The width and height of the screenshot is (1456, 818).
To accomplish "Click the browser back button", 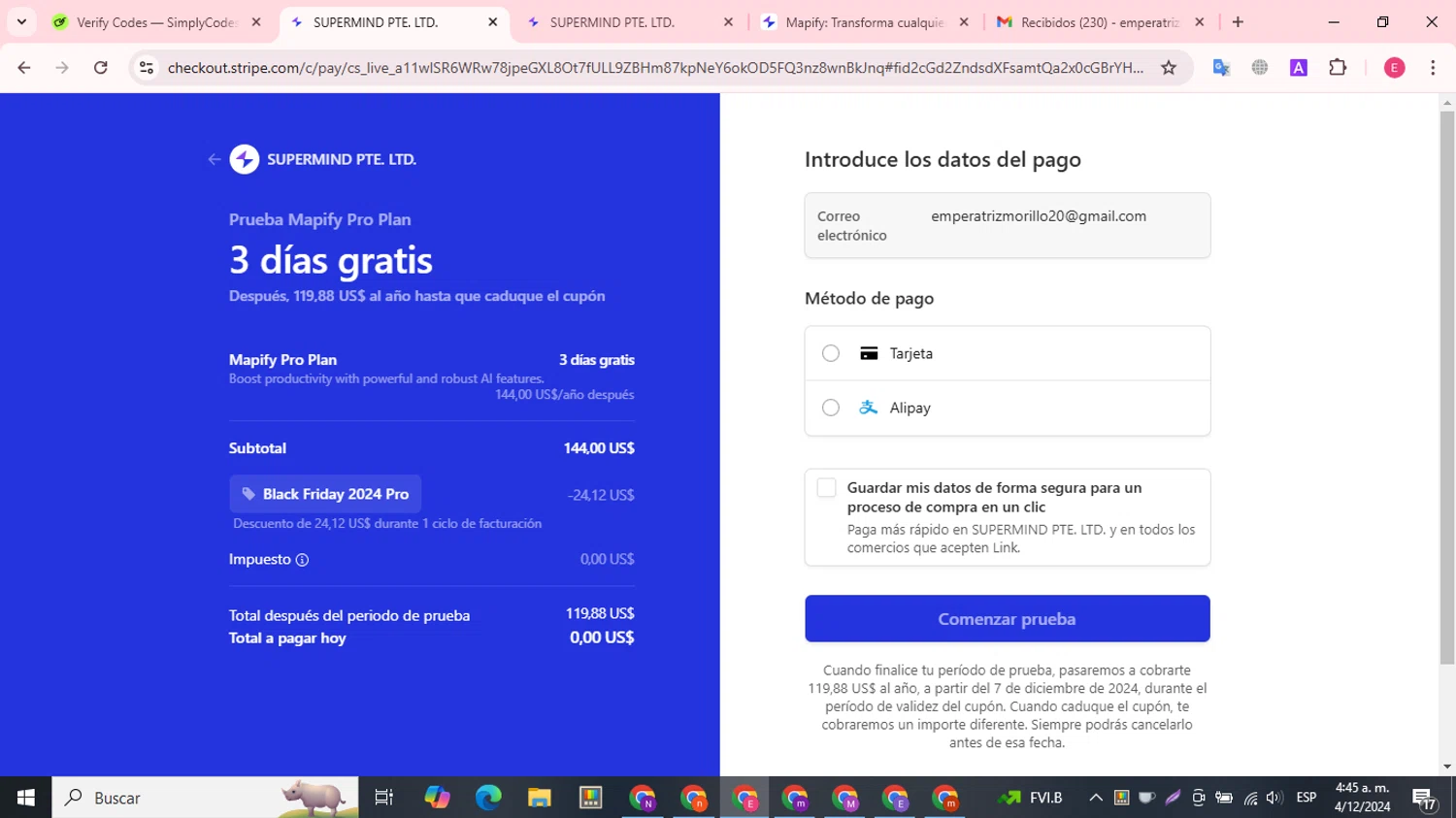I will 24,68.
